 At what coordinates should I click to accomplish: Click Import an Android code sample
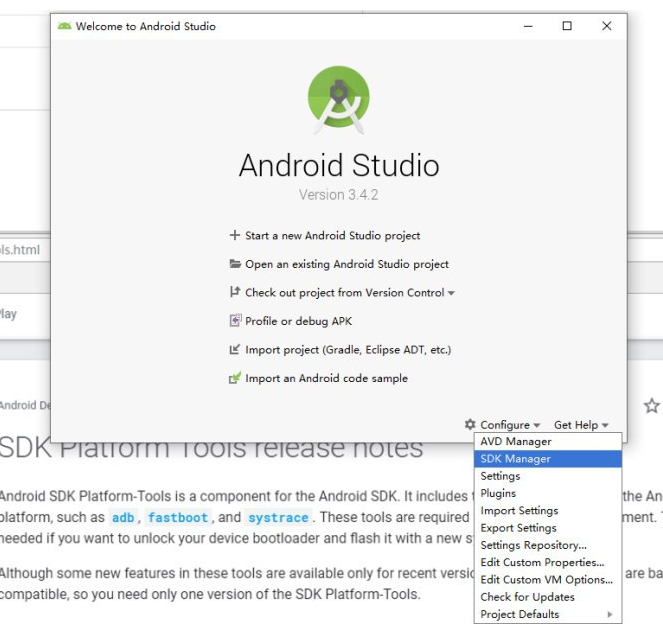326,378
